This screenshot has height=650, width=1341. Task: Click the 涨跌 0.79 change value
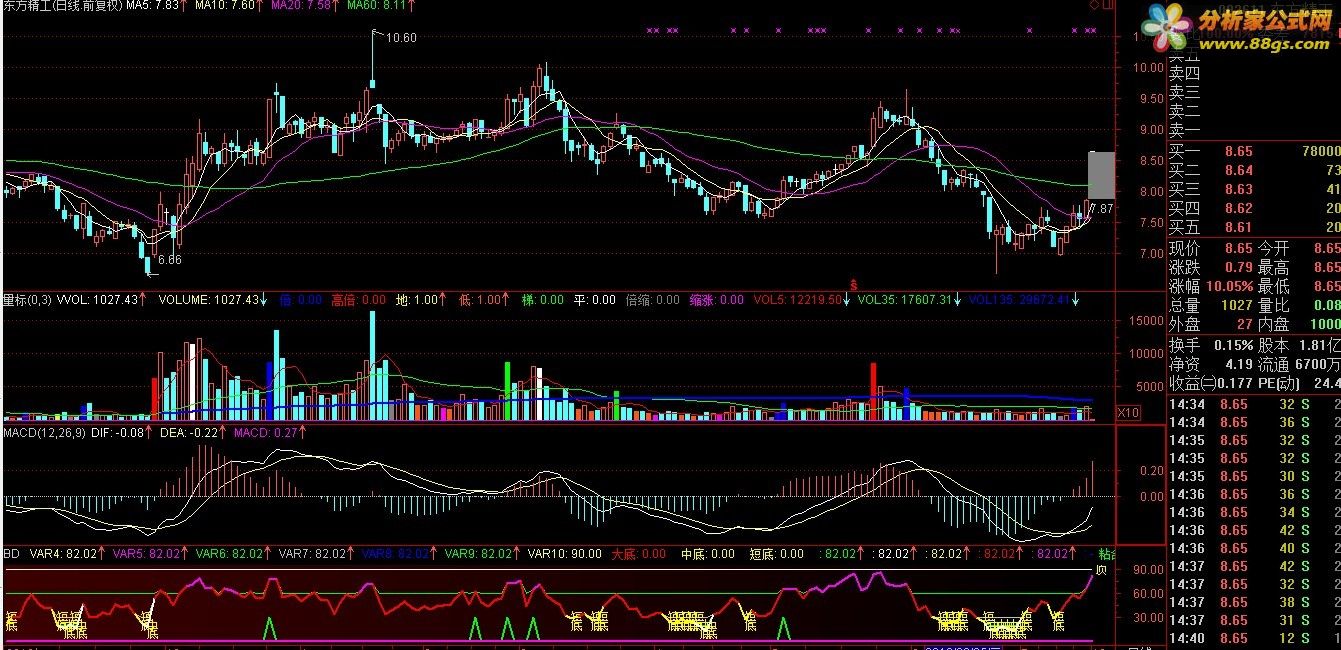(1238, 267)
